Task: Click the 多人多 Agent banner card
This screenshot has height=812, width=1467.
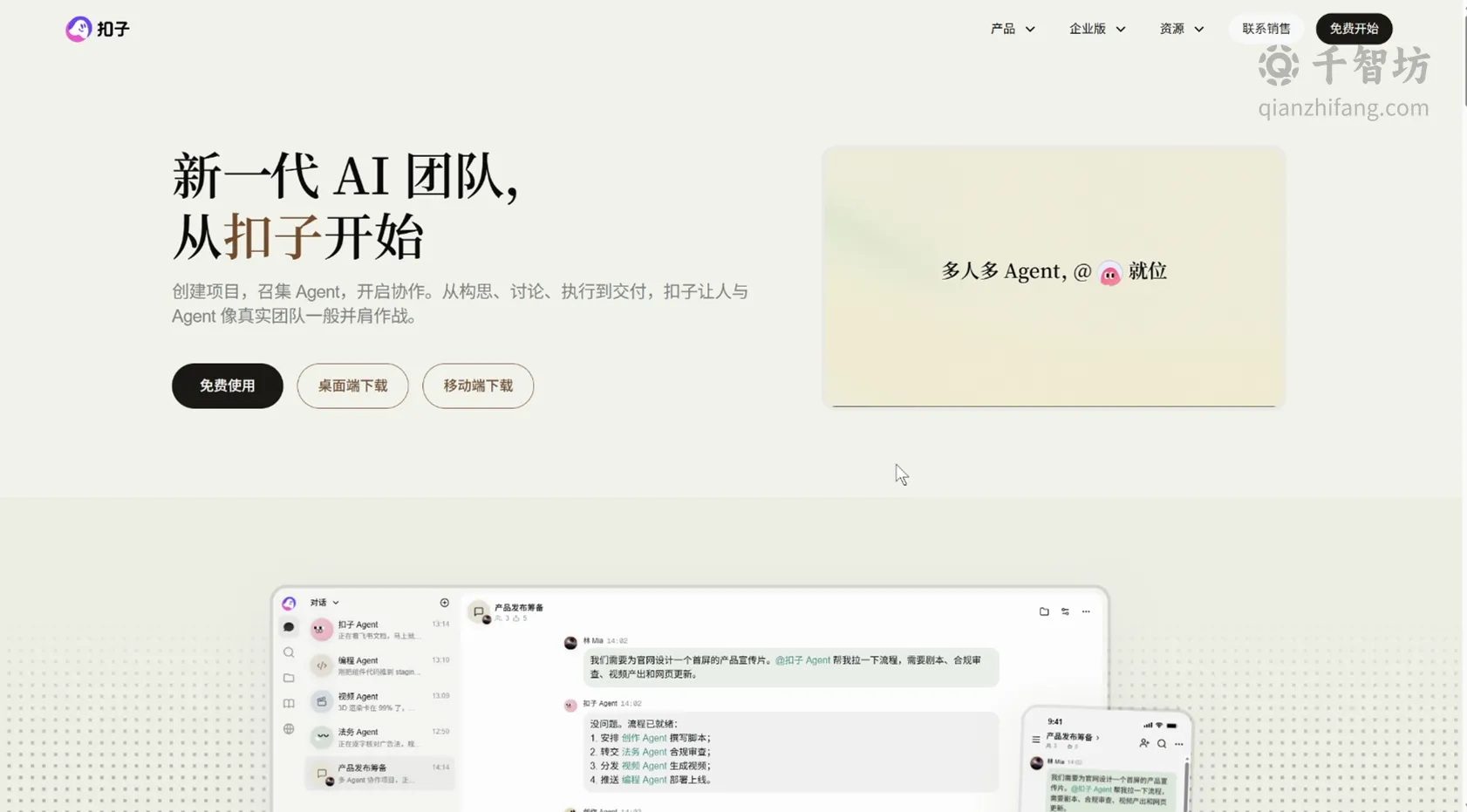Action: coord(1054,276)
